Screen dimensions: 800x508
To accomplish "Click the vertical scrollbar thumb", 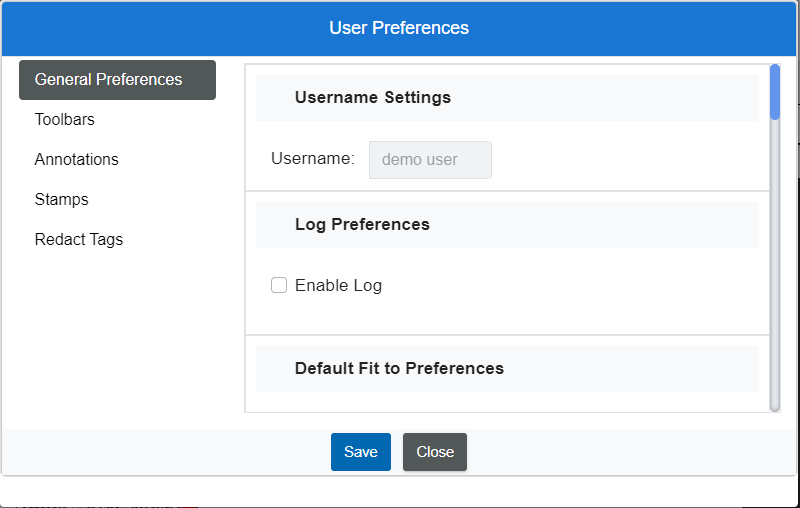I will [775, 92].
